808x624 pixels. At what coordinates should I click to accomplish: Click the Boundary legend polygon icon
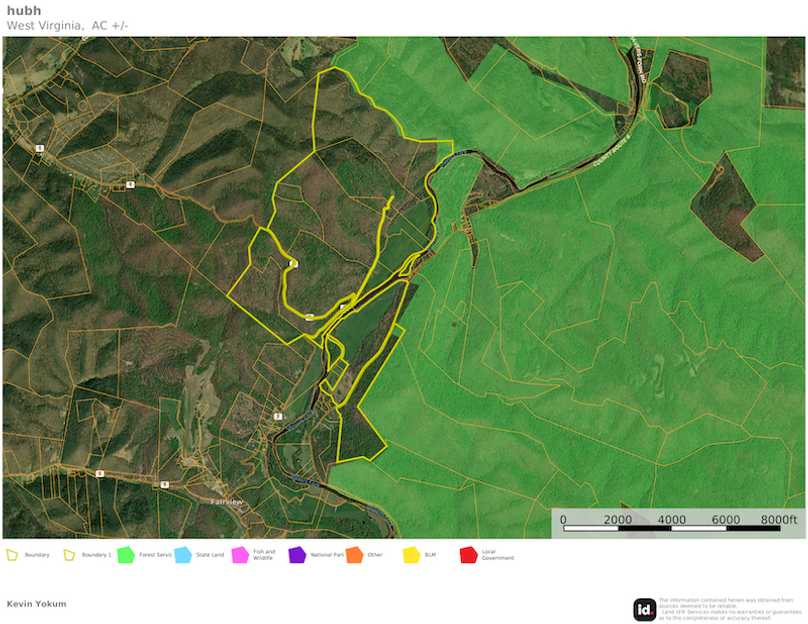[13, 554]
